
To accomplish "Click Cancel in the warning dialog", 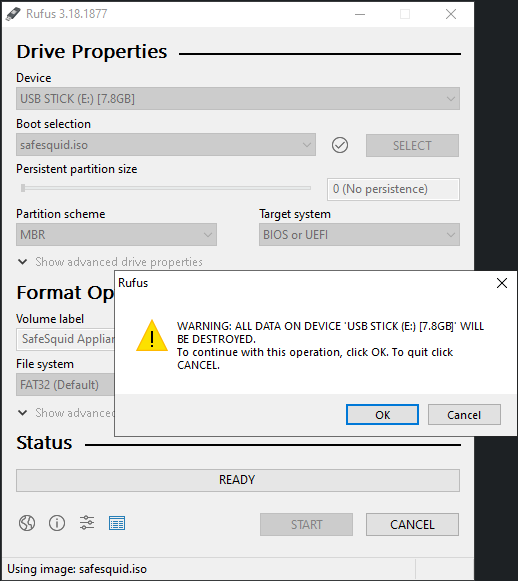I will point(464,415).
